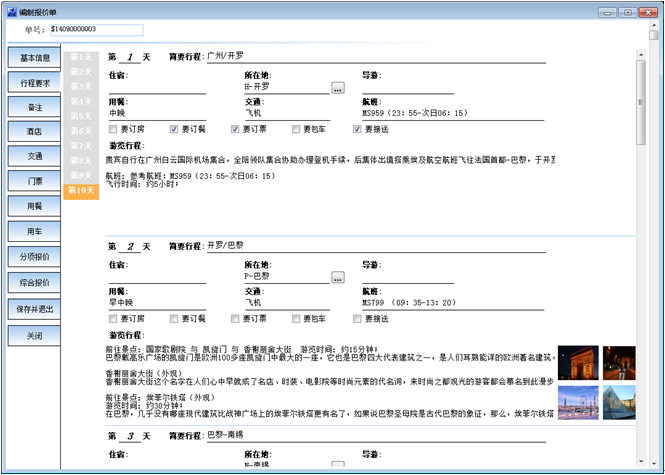Open the 用餐 sidebar section
Viewport: 665px width, 475px height.
point(34,206)
